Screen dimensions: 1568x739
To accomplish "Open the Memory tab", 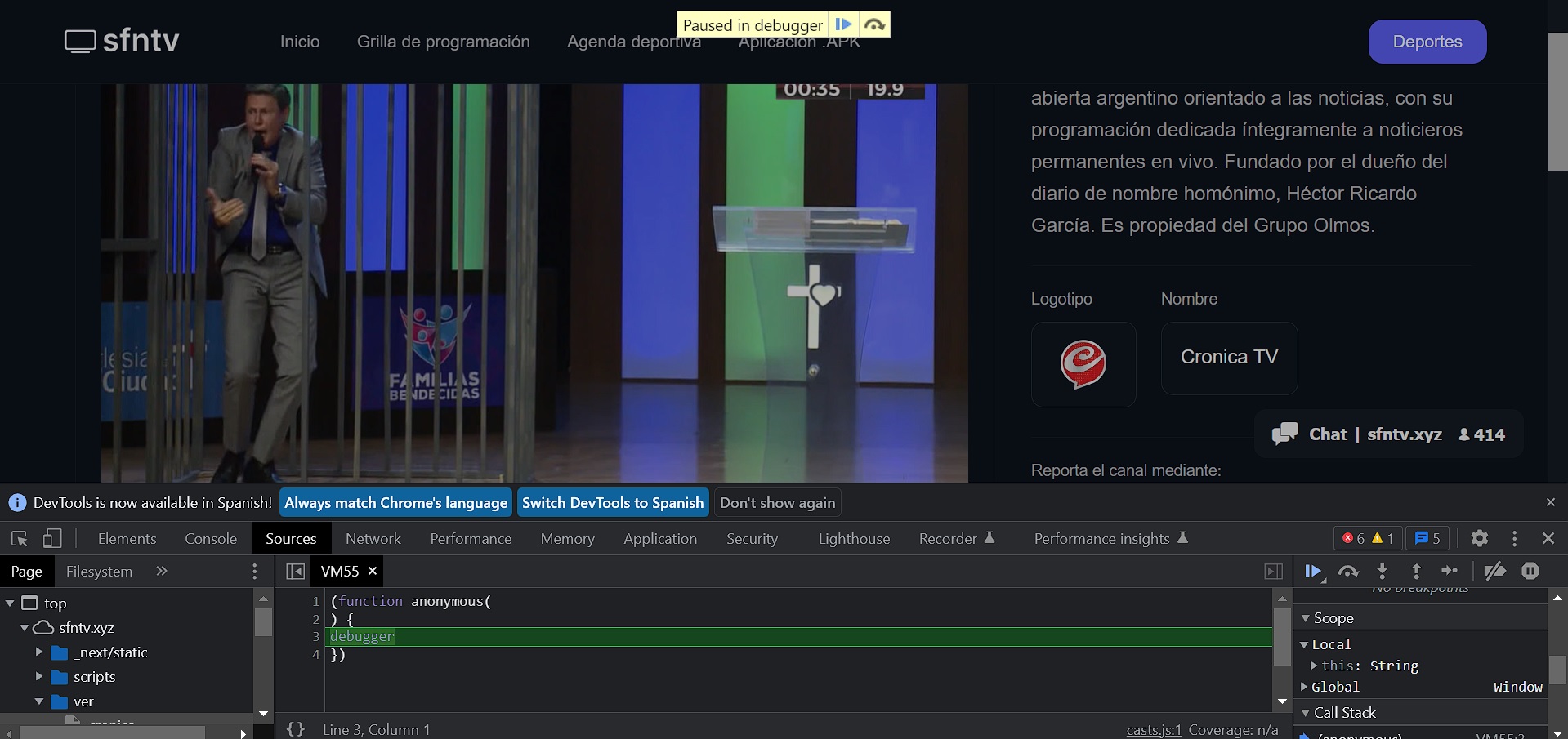I will 567,538.
